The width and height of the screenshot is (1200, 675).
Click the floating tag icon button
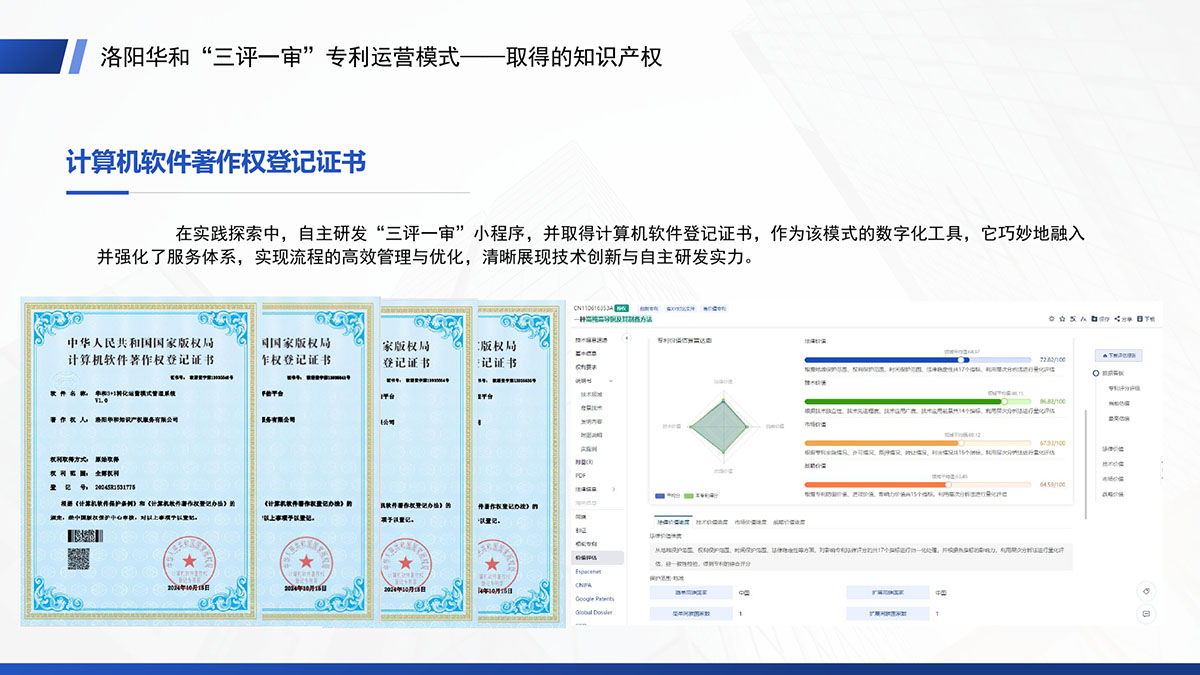[x=1146, y=590]
